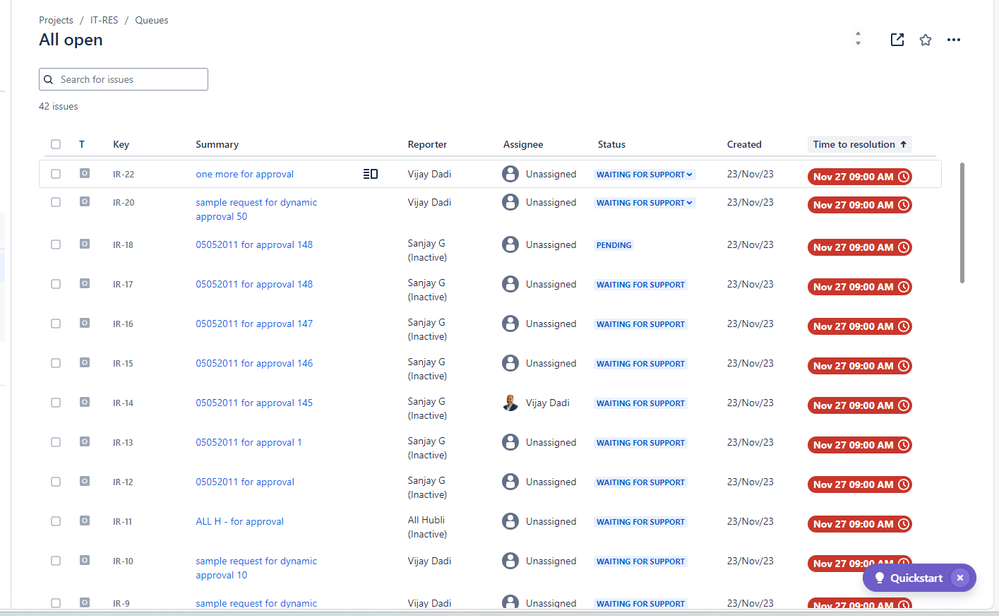Viewport: 999px width, 616px height.
Task: Sort by the Created column header
Action: 744,145
